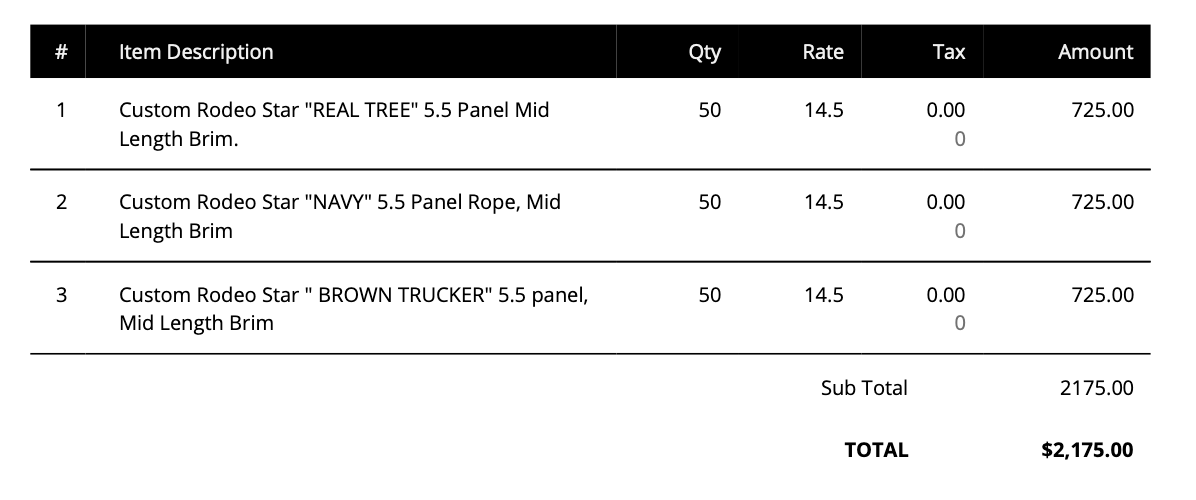Select the $2,175.00 total amount

tap(1087, 450)
